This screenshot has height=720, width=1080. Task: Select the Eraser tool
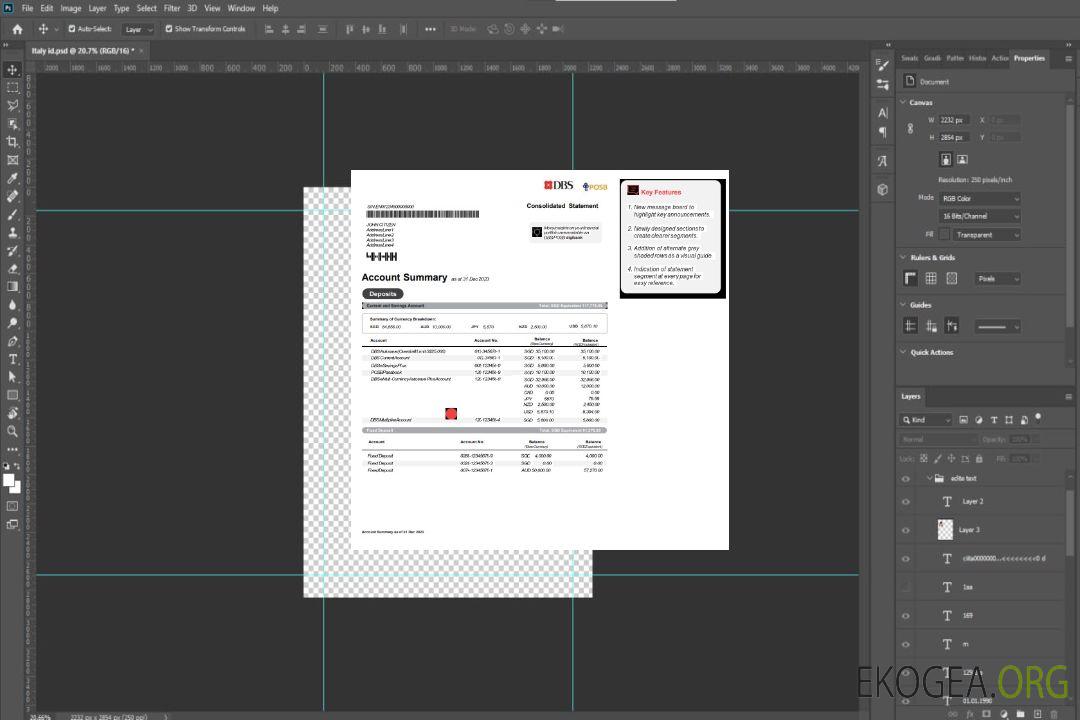click(12, 269)
